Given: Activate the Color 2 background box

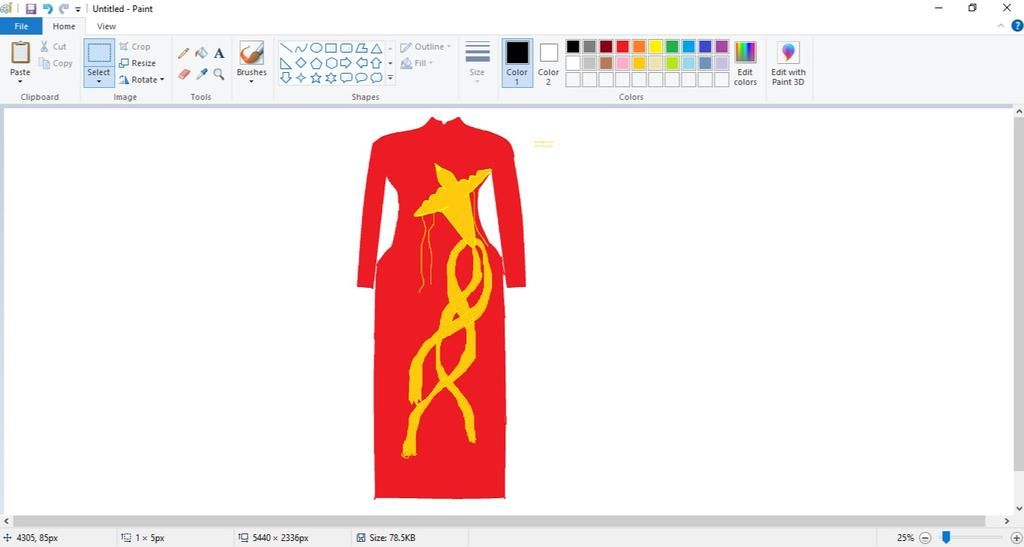Looking at the screenshot, I should 549,63.
